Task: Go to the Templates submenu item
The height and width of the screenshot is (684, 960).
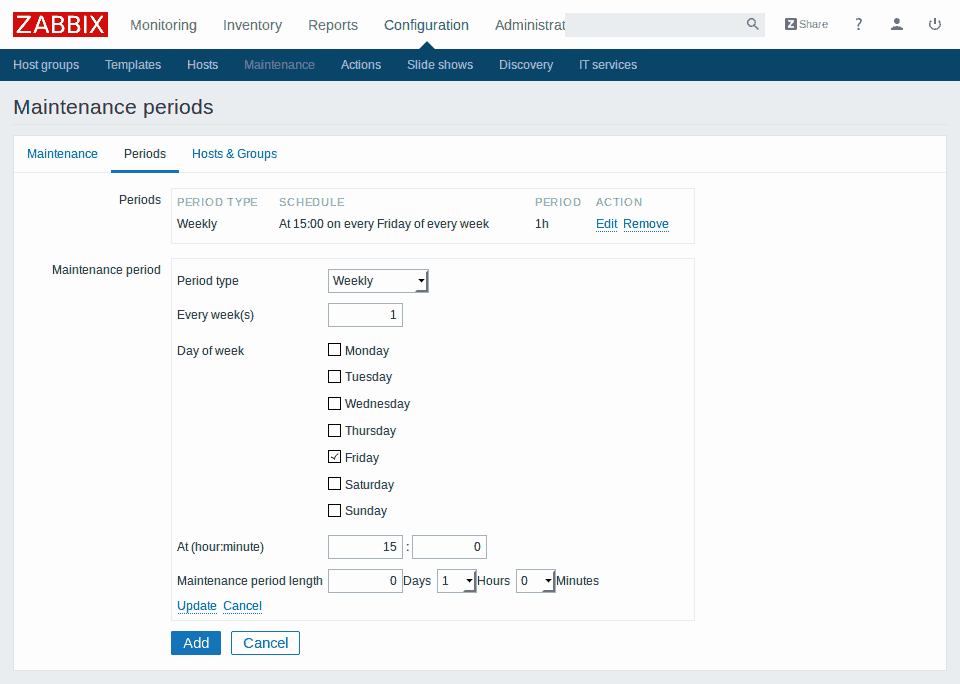Action: tap(133, 65)
